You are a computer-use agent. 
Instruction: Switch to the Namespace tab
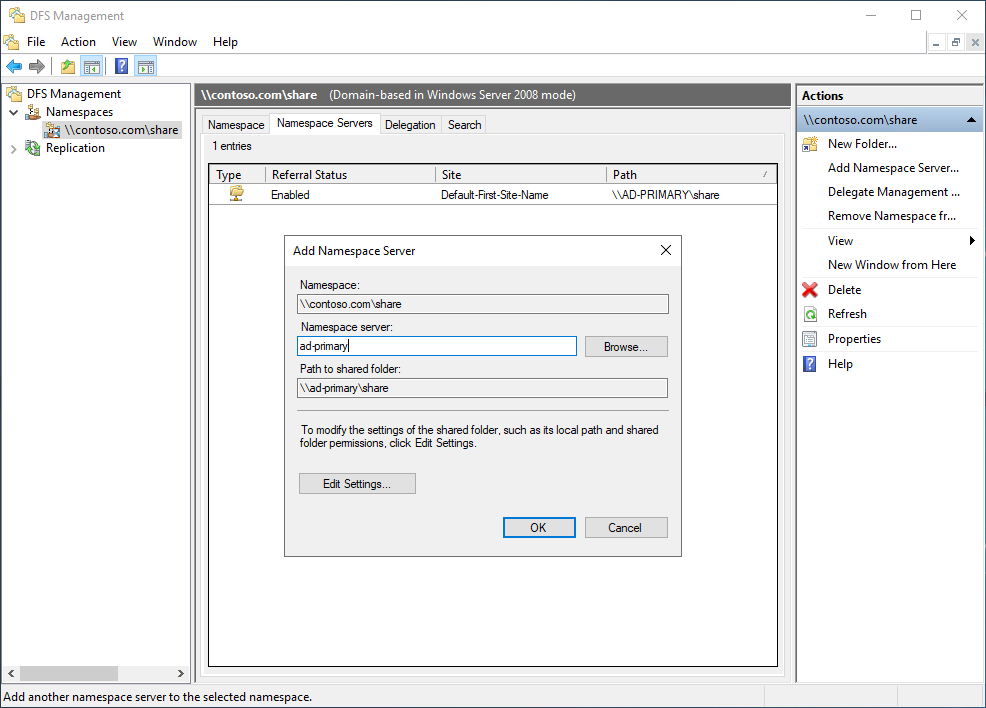pyautogui.click(x=236, y=125)
